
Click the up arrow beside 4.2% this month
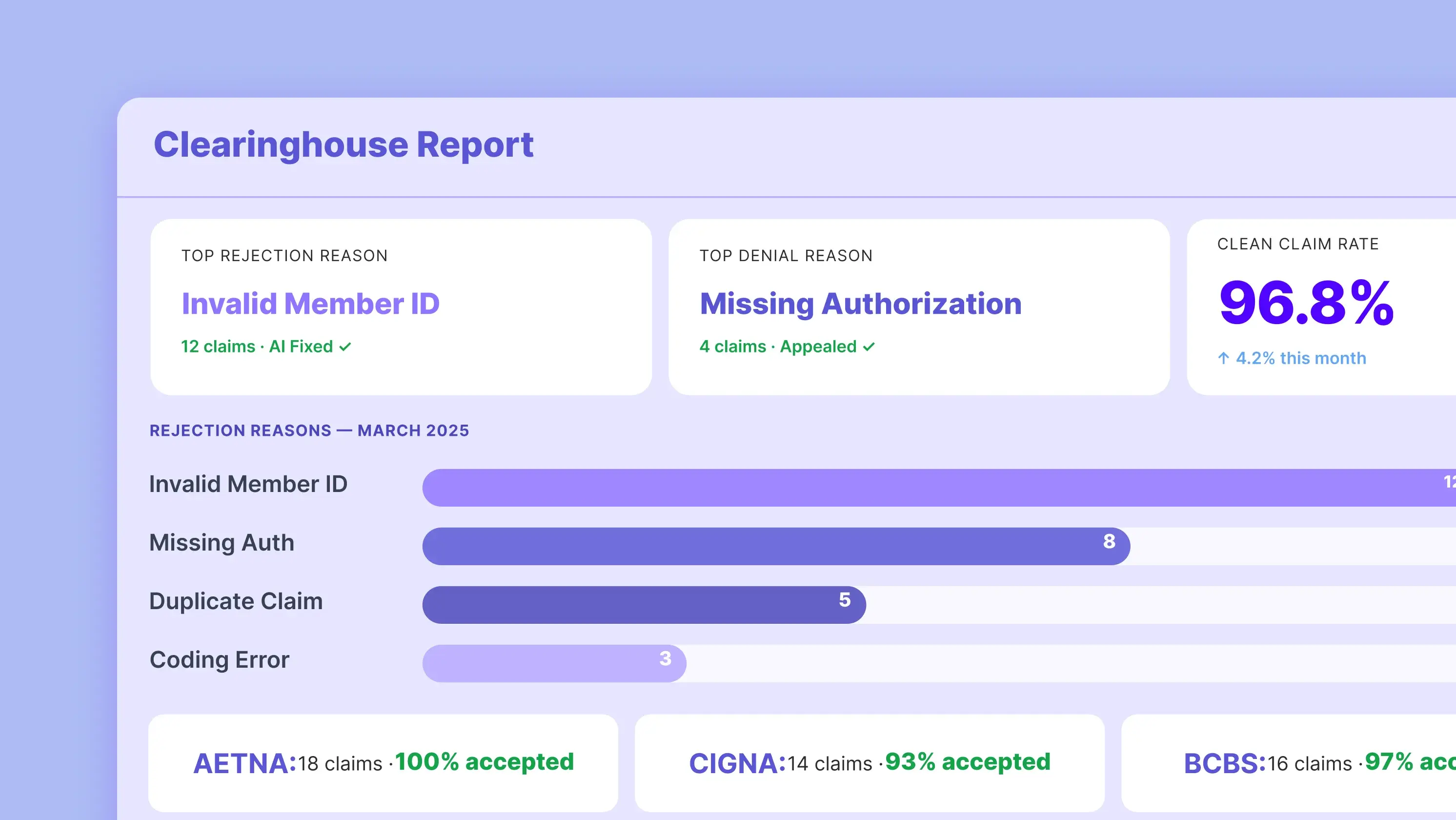coord(1223,358)
